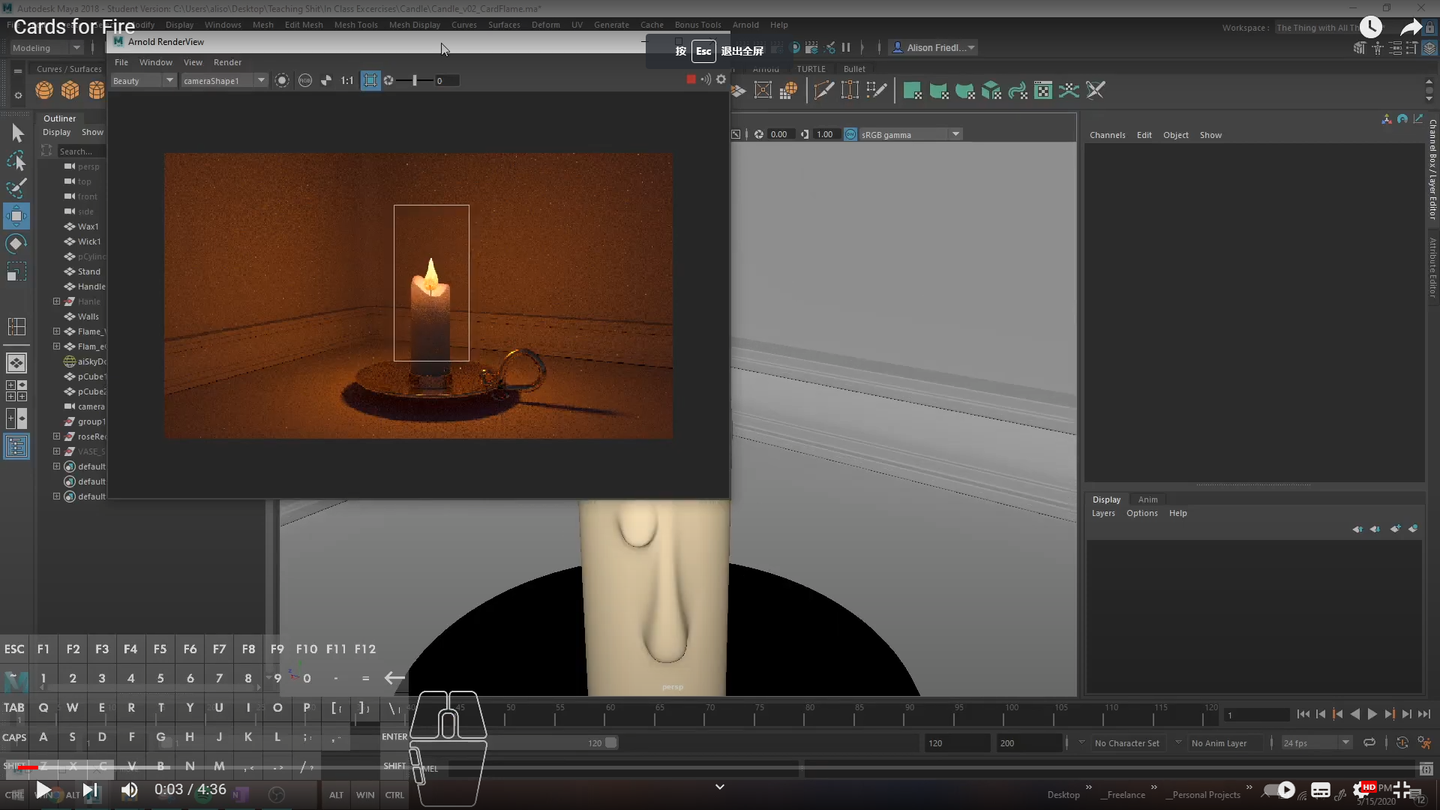The height and width of the screenshot is (810, 1440).
Task: Choose the Rotate tool in toolbox
Action: click(x=16, y=244)
